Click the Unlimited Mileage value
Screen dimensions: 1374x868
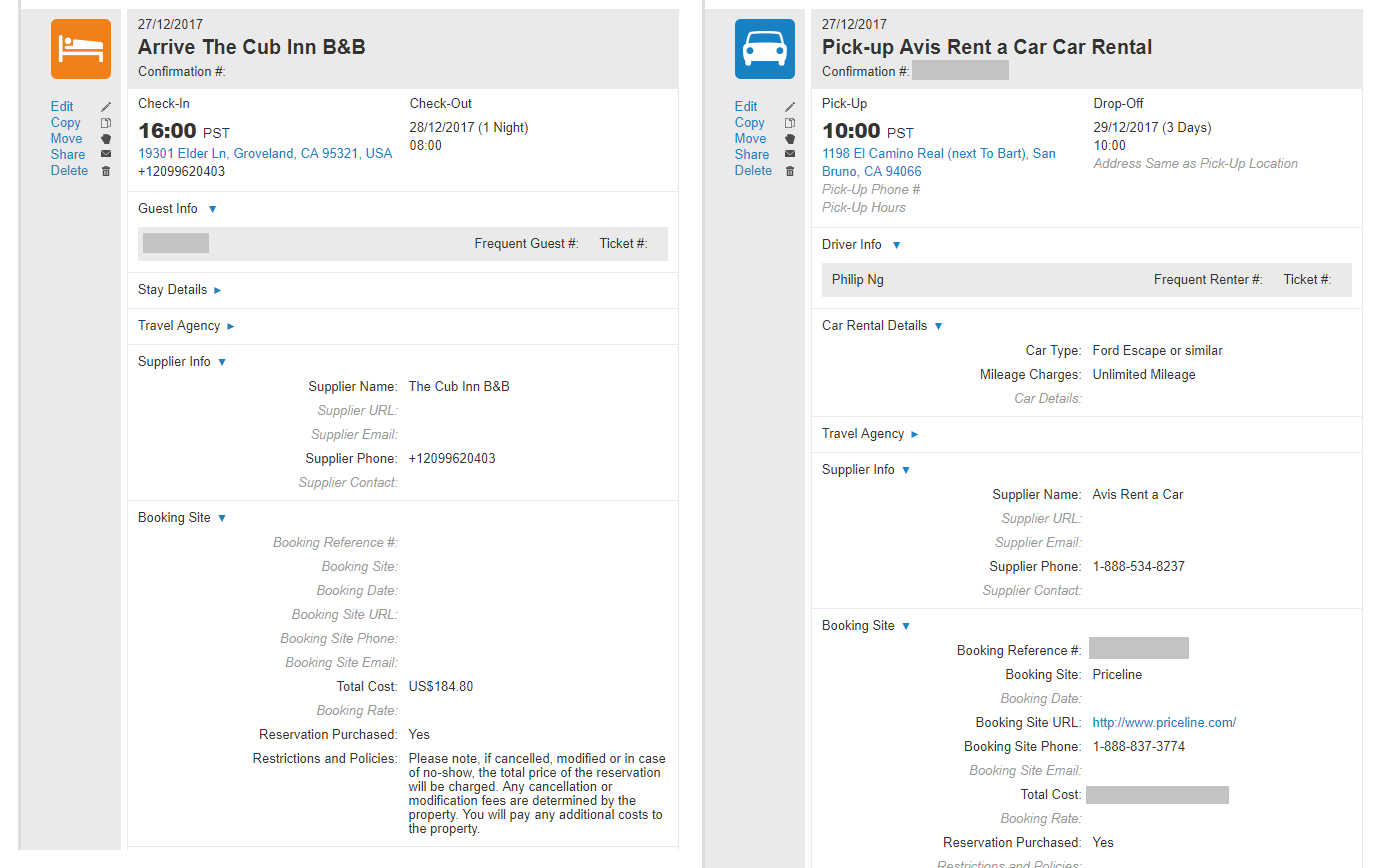1144,375
